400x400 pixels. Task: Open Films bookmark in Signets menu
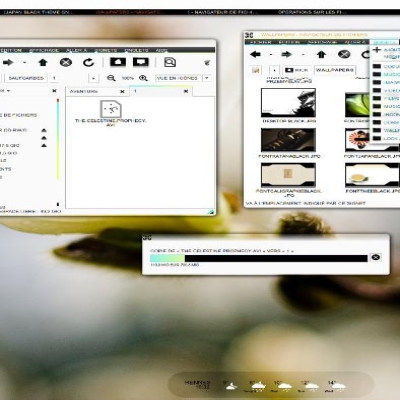386,98
